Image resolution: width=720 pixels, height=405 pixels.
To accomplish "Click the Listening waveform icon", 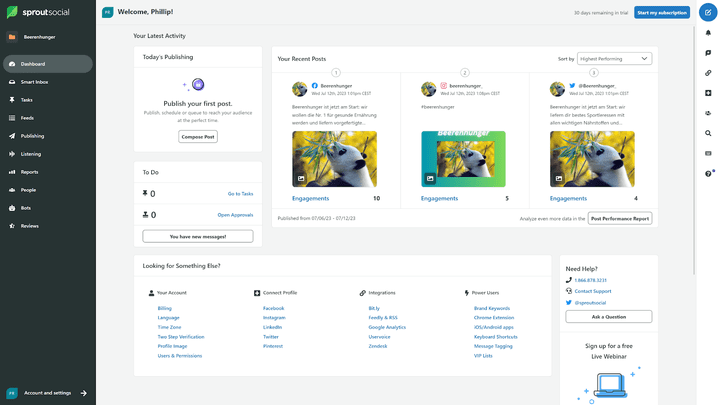I will coord(12,154).
